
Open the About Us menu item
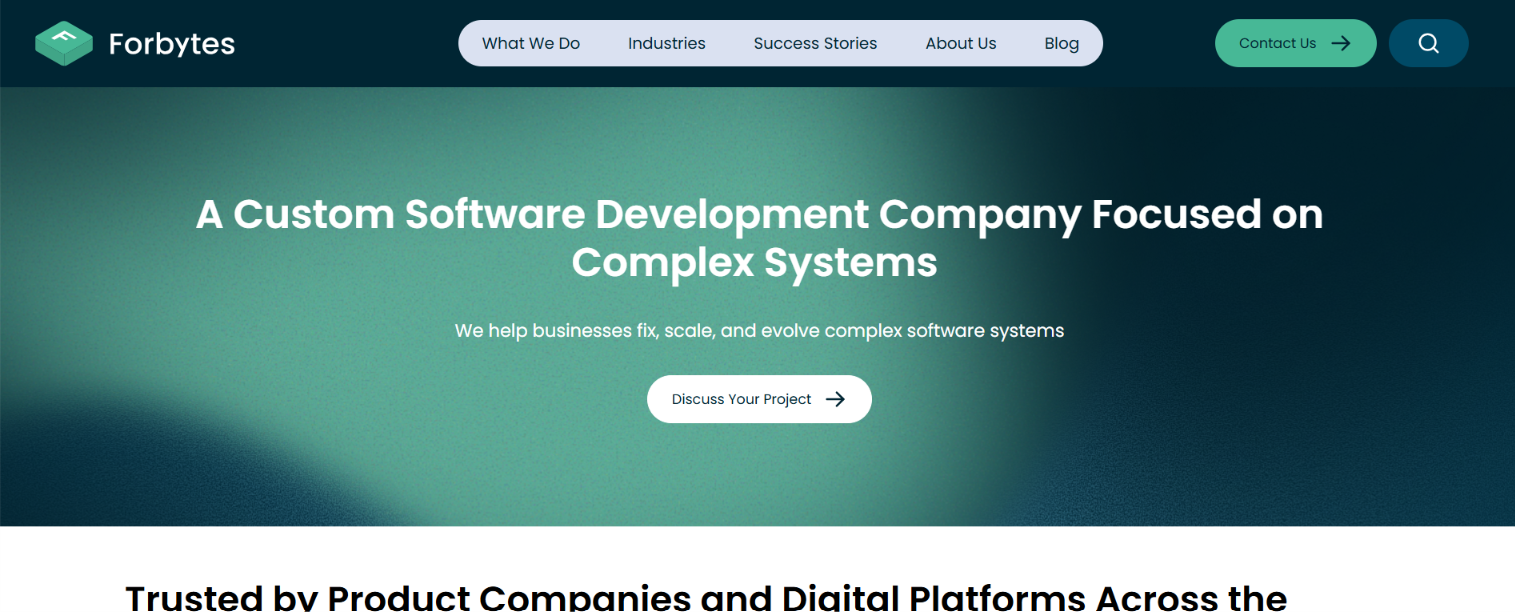coord(961,43)
